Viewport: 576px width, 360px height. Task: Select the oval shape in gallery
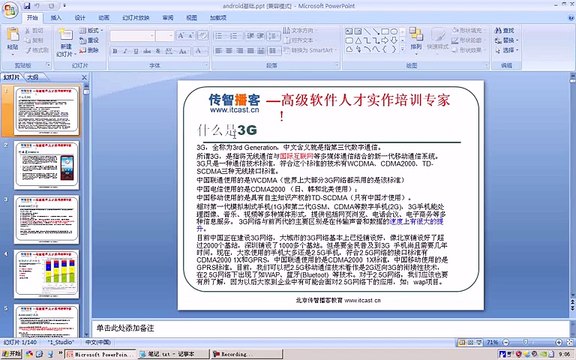pyautogui.click(x=394, y=31)
